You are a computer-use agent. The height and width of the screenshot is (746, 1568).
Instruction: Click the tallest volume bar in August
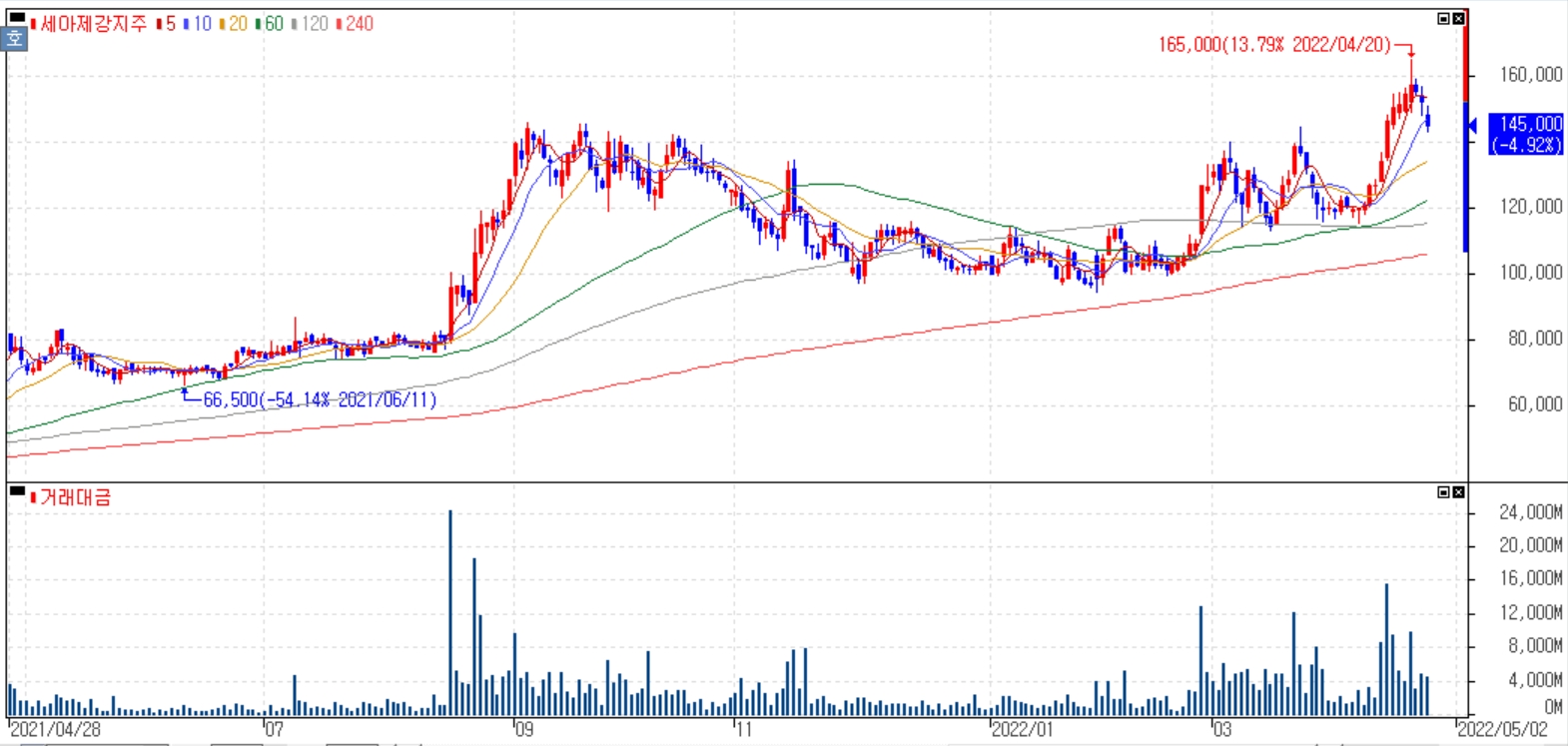click(450, 613)
